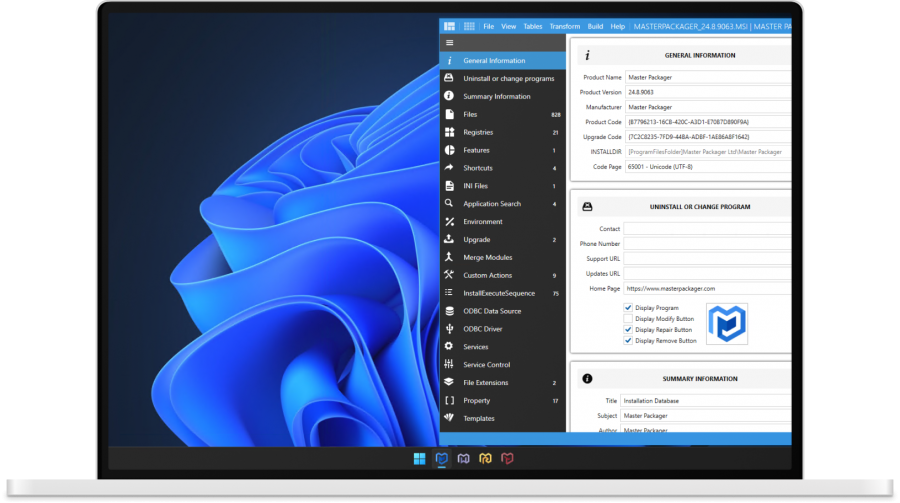Go to the Files section label

point(470,114)
